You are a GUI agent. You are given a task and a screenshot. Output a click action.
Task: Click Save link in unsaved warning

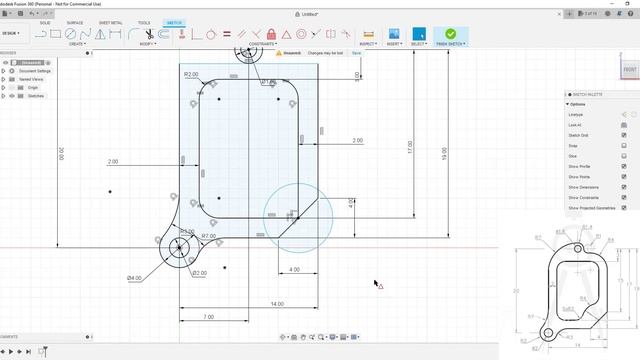(356, 53)
